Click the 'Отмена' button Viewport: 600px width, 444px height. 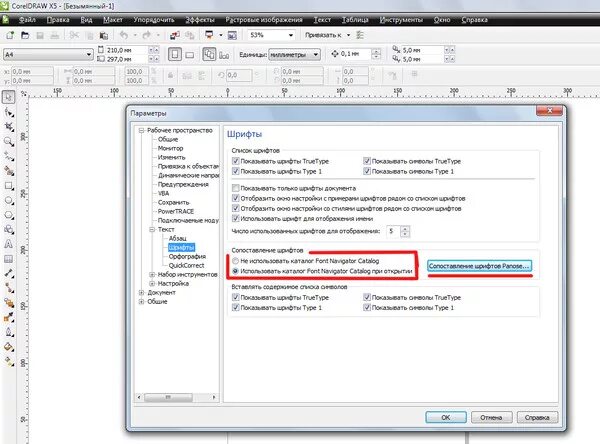(491, 417)
